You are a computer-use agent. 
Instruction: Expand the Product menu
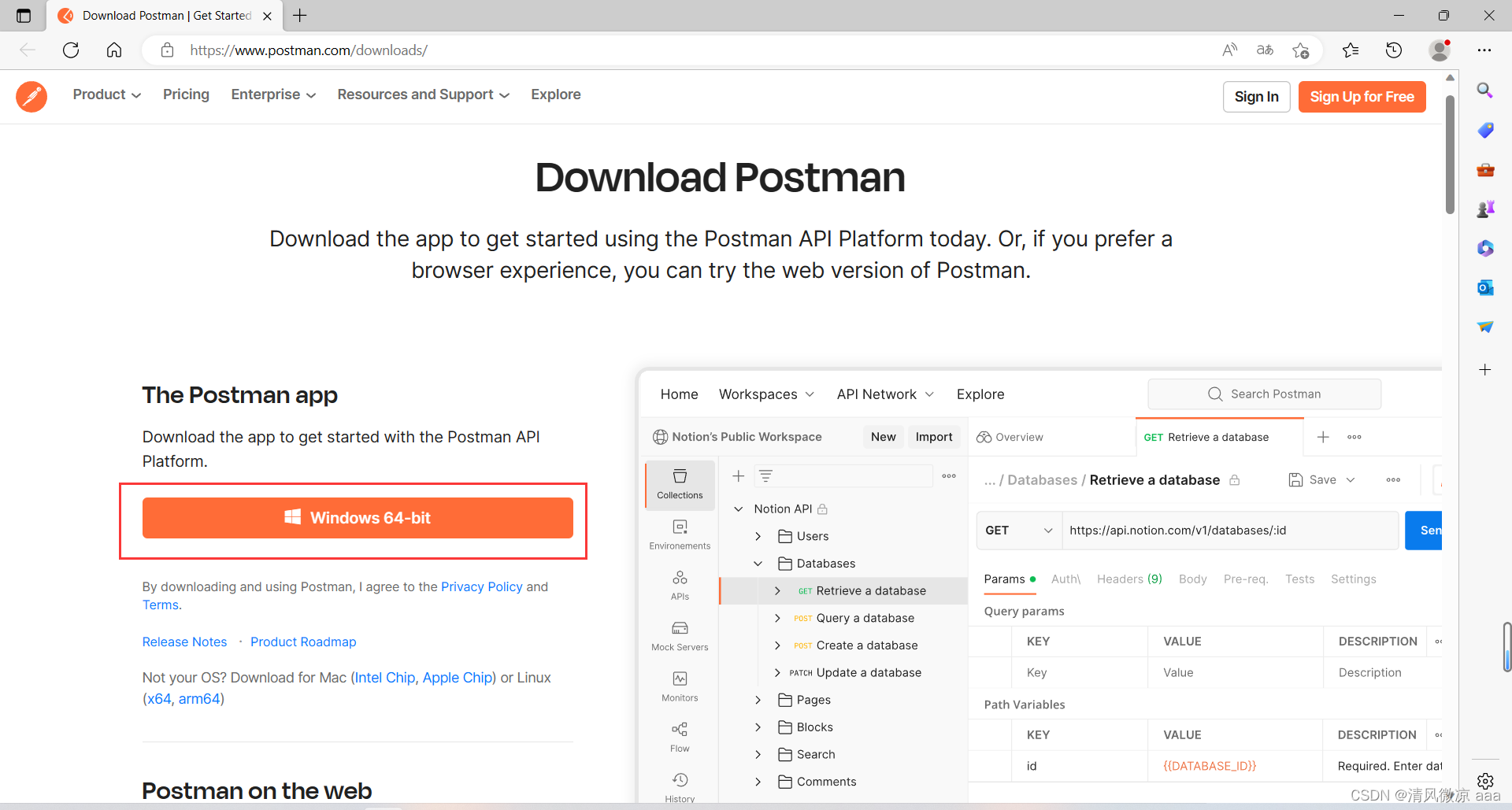[x=107, y=94]
